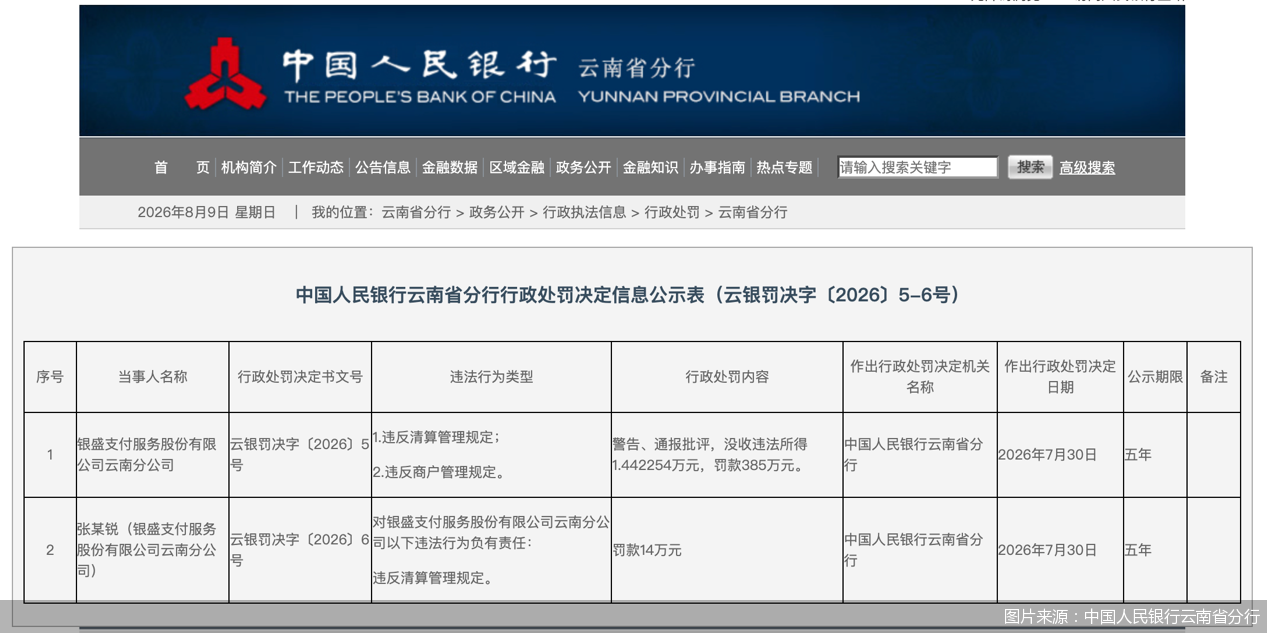This screenshot has height=633, width=1267.
Task: Click banner text YUNNAN PROVINCIAL BRANCH
Action: (718, 97)
